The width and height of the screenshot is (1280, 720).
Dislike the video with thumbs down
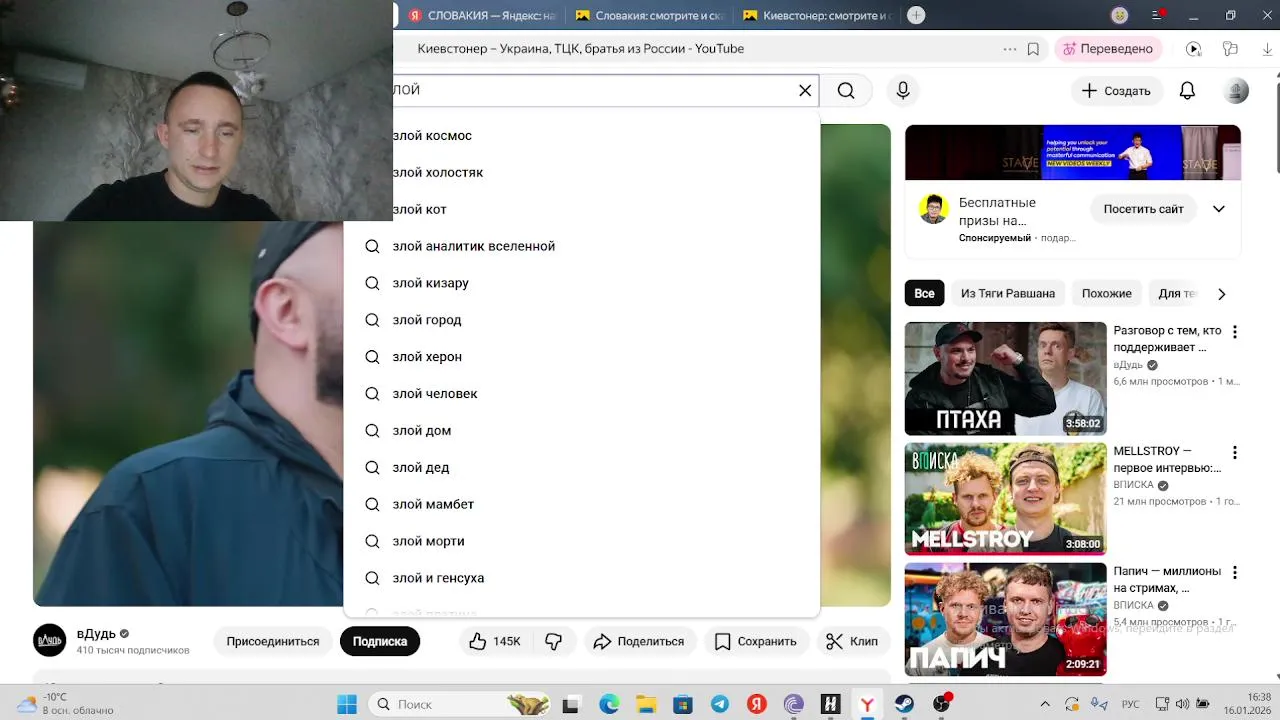(553, 641)
